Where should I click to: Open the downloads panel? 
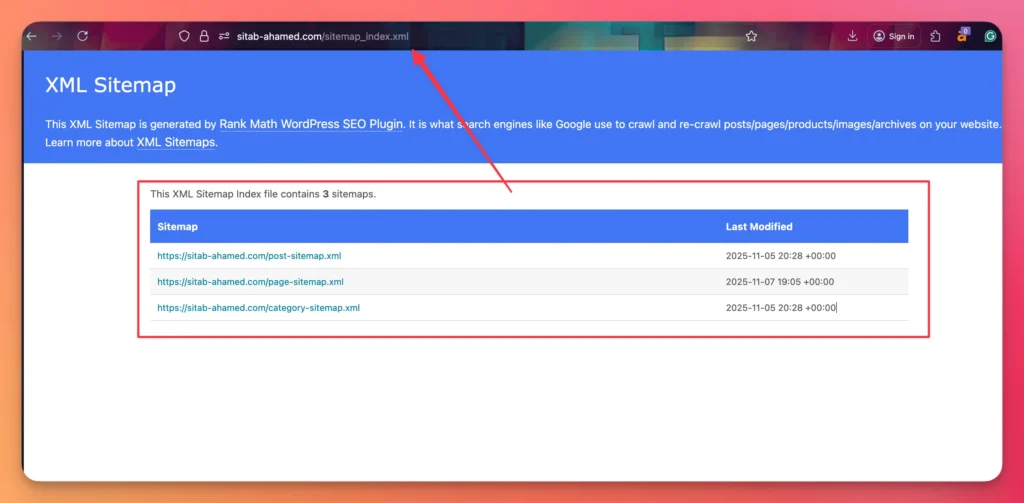pos(852,36)
